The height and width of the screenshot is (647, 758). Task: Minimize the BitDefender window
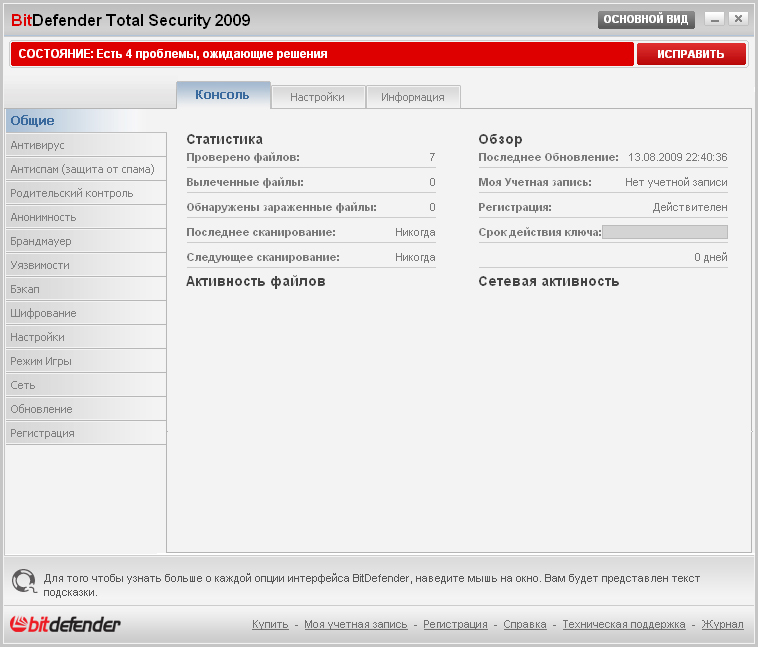714,19
